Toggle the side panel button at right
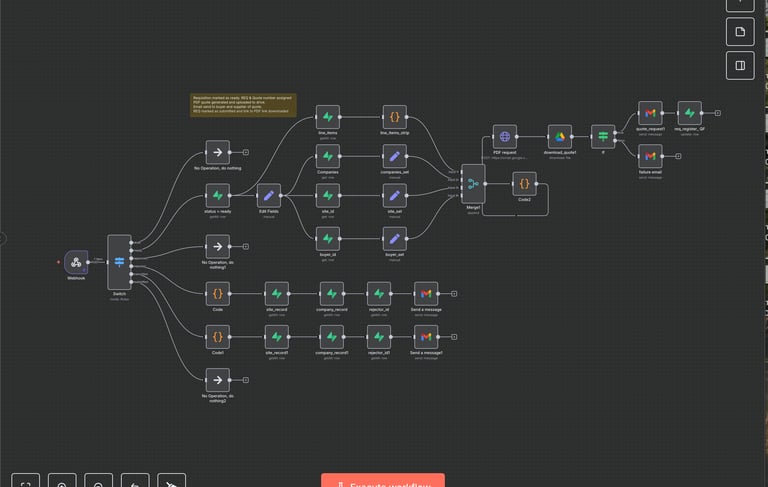 tap(740, 65)
